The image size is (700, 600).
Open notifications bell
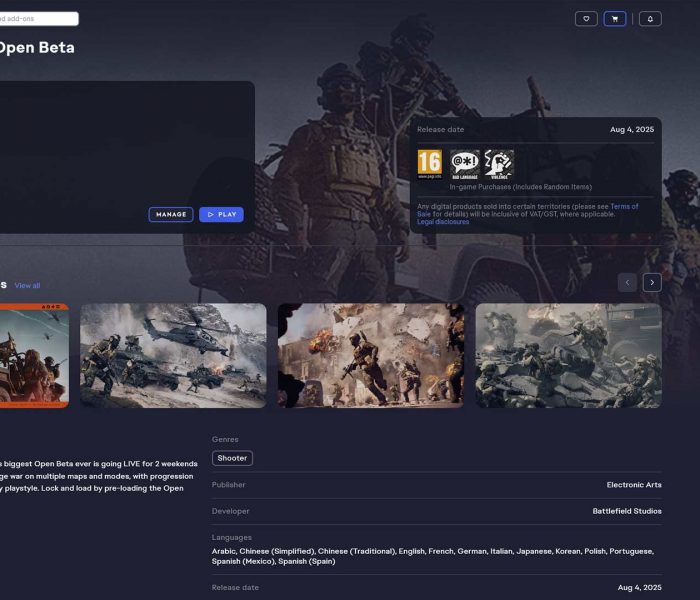(650, 18)
